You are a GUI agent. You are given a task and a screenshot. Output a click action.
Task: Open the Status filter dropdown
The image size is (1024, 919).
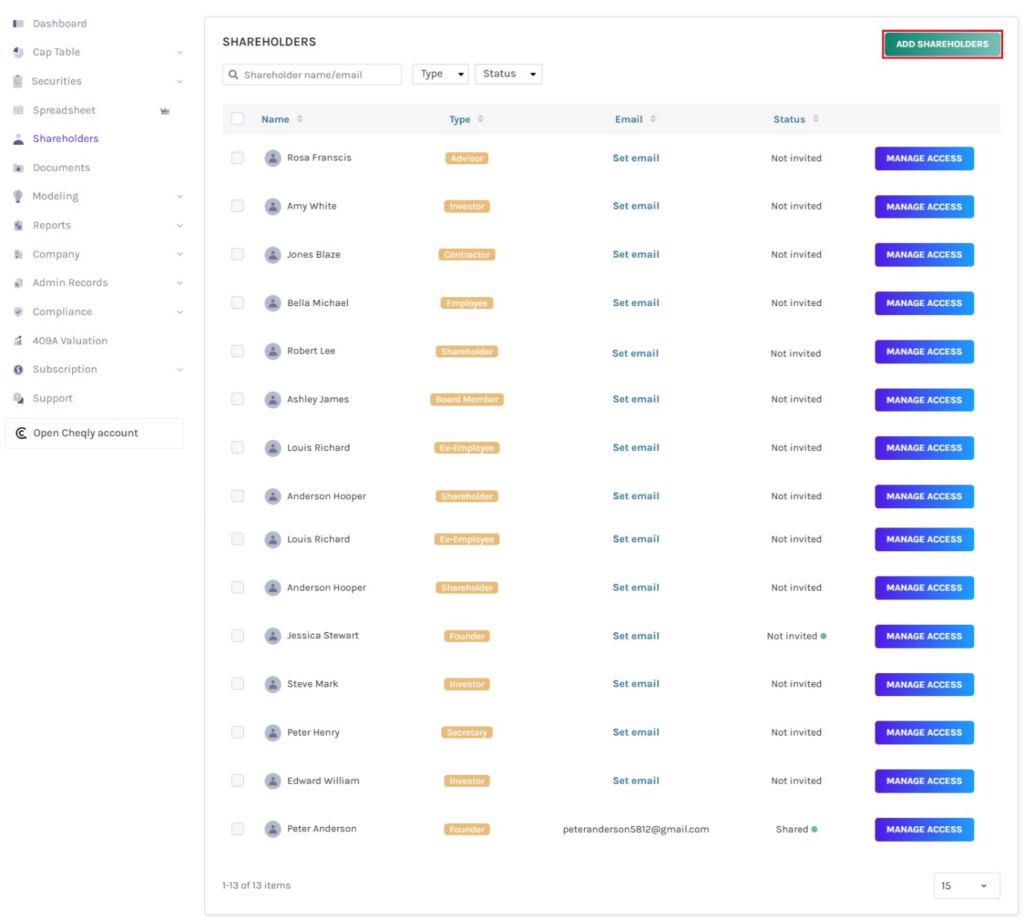tap(508, 74)
